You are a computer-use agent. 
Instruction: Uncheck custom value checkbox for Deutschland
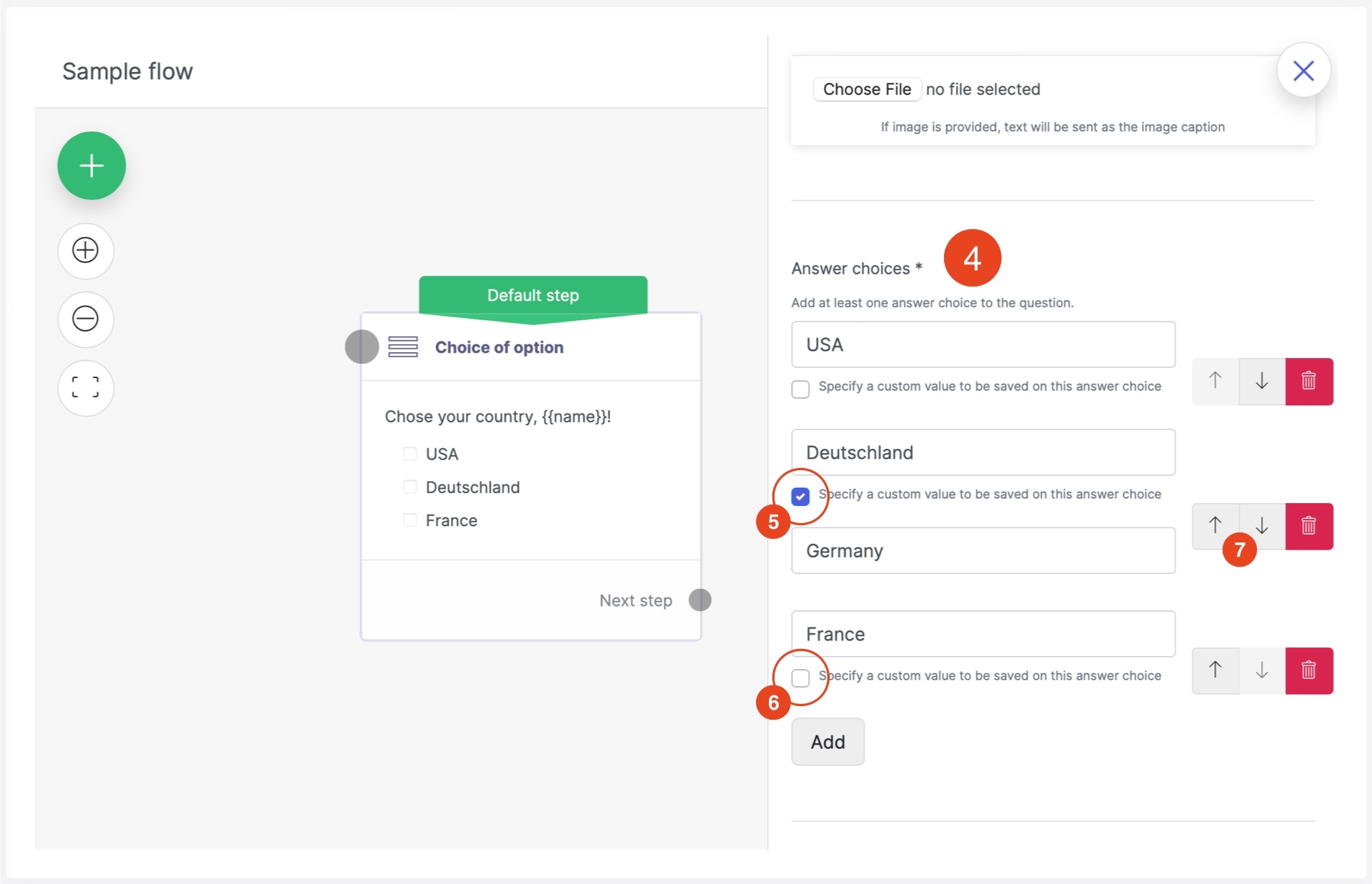[800, 496]
